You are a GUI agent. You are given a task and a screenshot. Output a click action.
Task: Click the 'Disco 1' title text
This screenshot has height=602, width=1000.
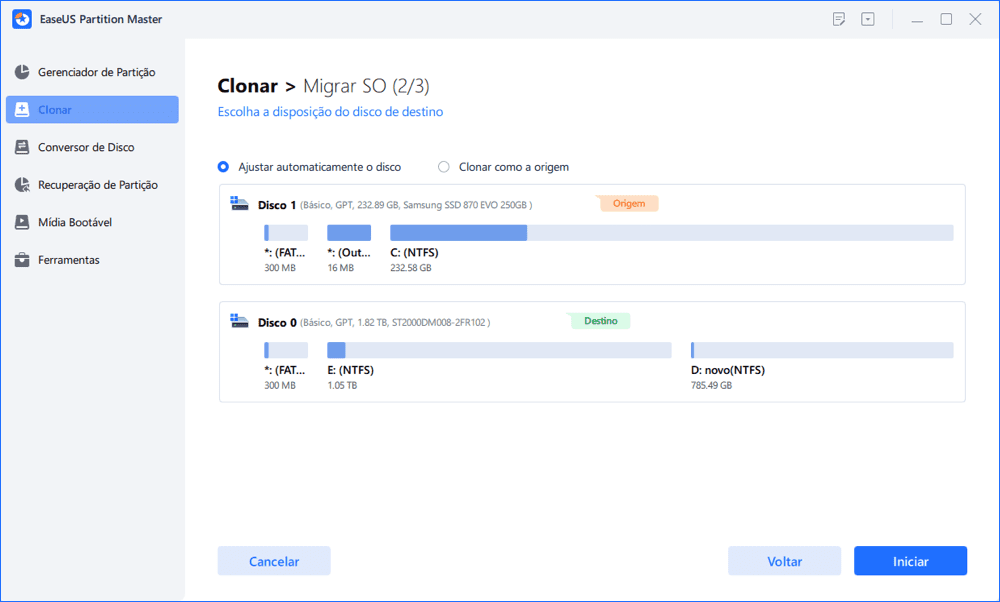point(277,205)
